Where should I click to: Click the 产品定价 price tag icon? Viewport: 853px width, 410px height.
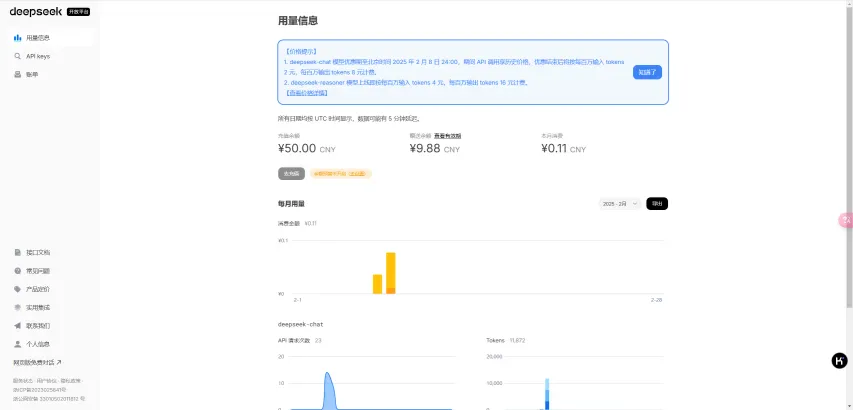tap(17, 289)
